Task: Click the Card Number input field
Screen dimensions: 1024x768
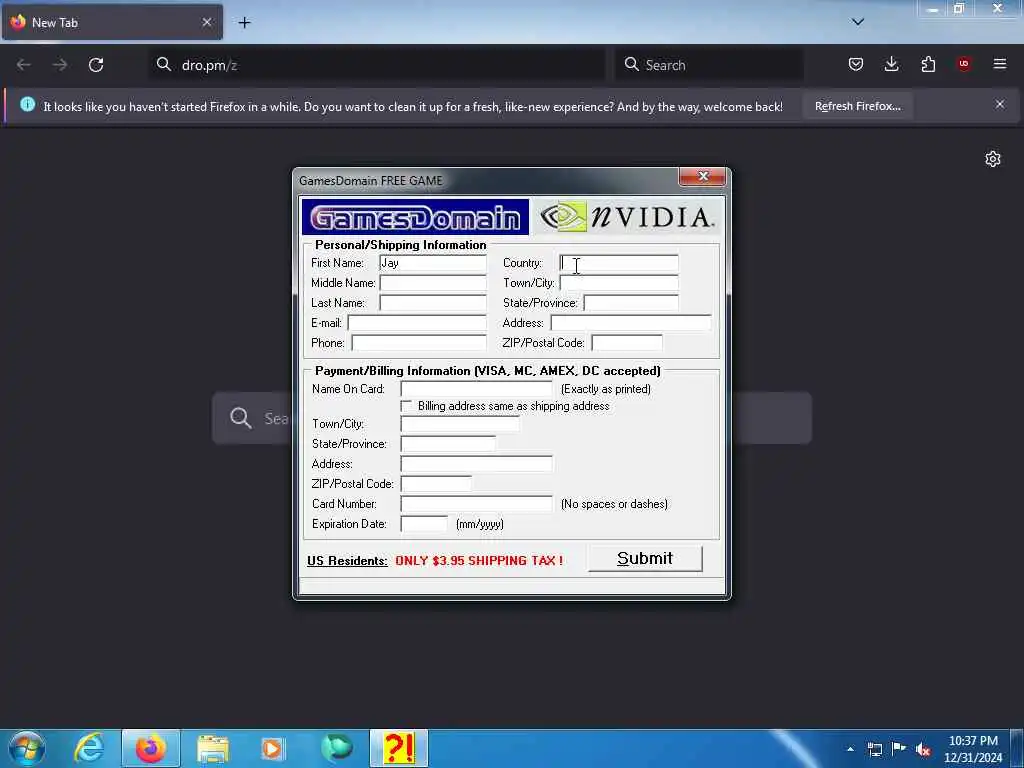Action: click(x=476, y=504)
